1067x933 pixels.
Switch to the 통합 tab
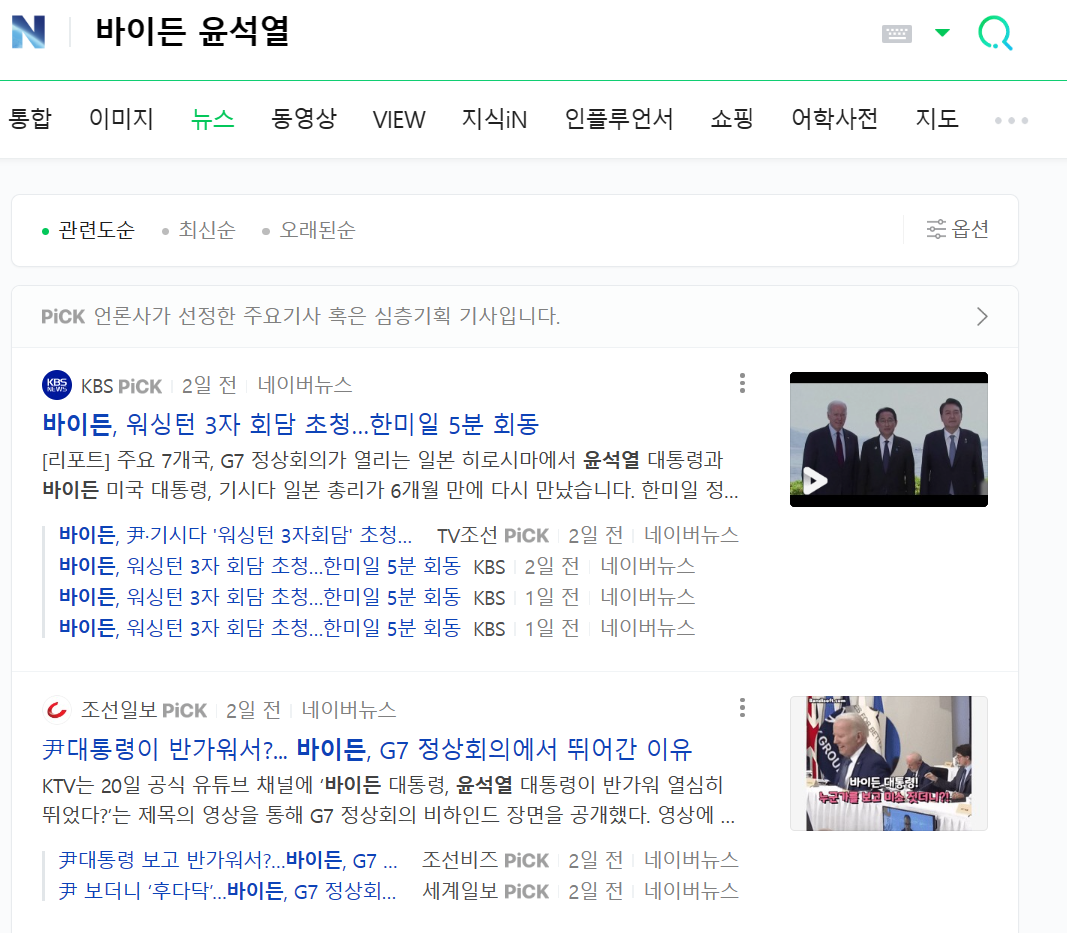[30, 119]
